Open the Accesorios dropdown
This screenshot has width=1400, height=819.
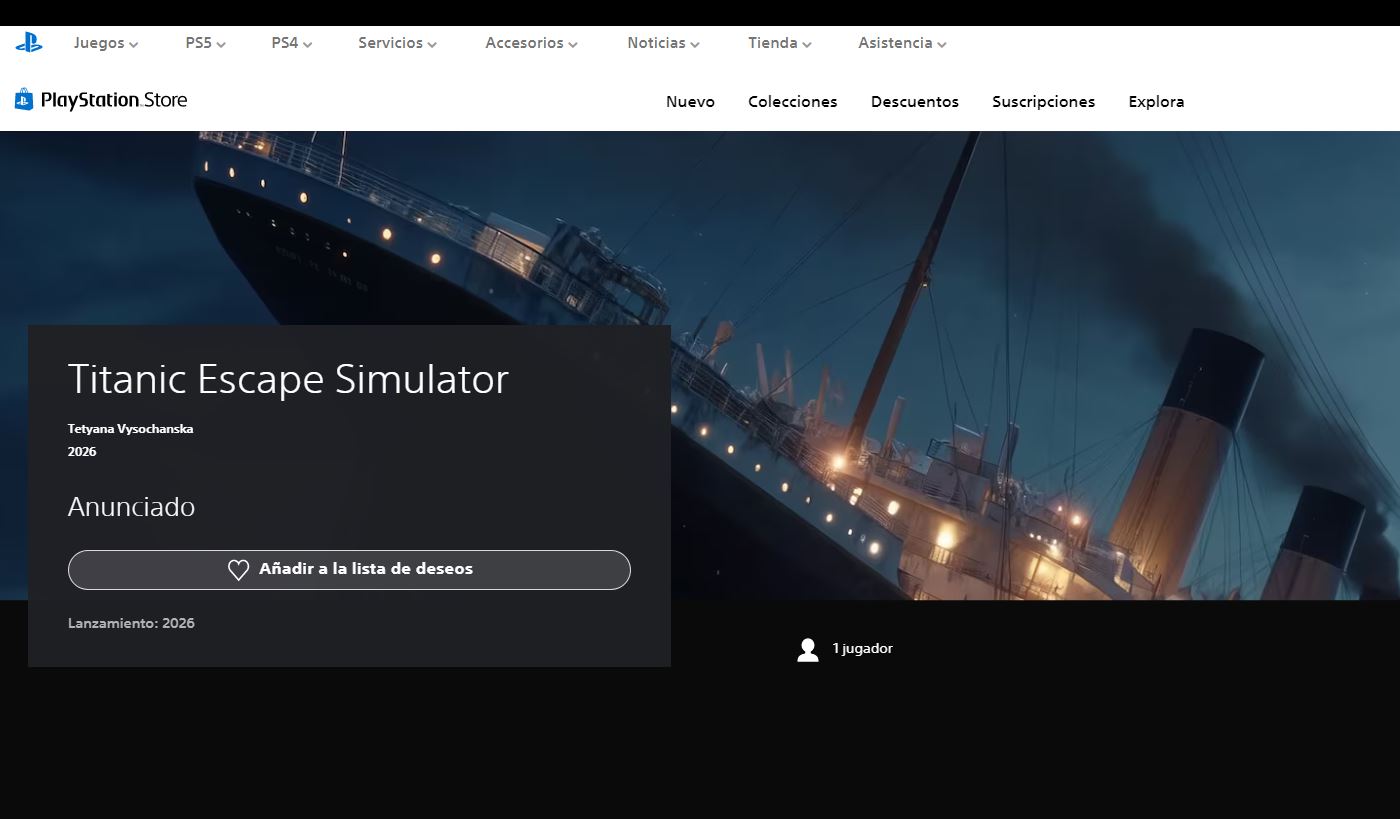(x=532, y=43)
